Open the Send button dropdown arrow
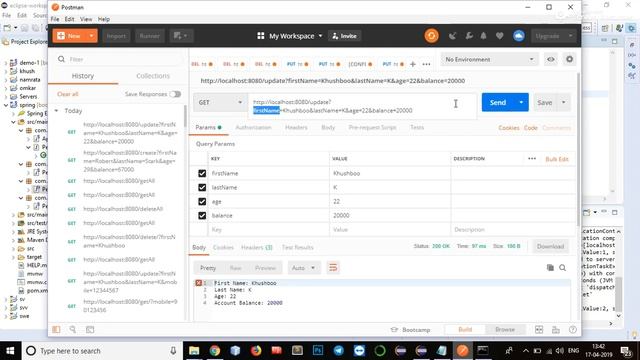Screen dimensions: 640x360 pyautogui.click(x=521, y=102)
